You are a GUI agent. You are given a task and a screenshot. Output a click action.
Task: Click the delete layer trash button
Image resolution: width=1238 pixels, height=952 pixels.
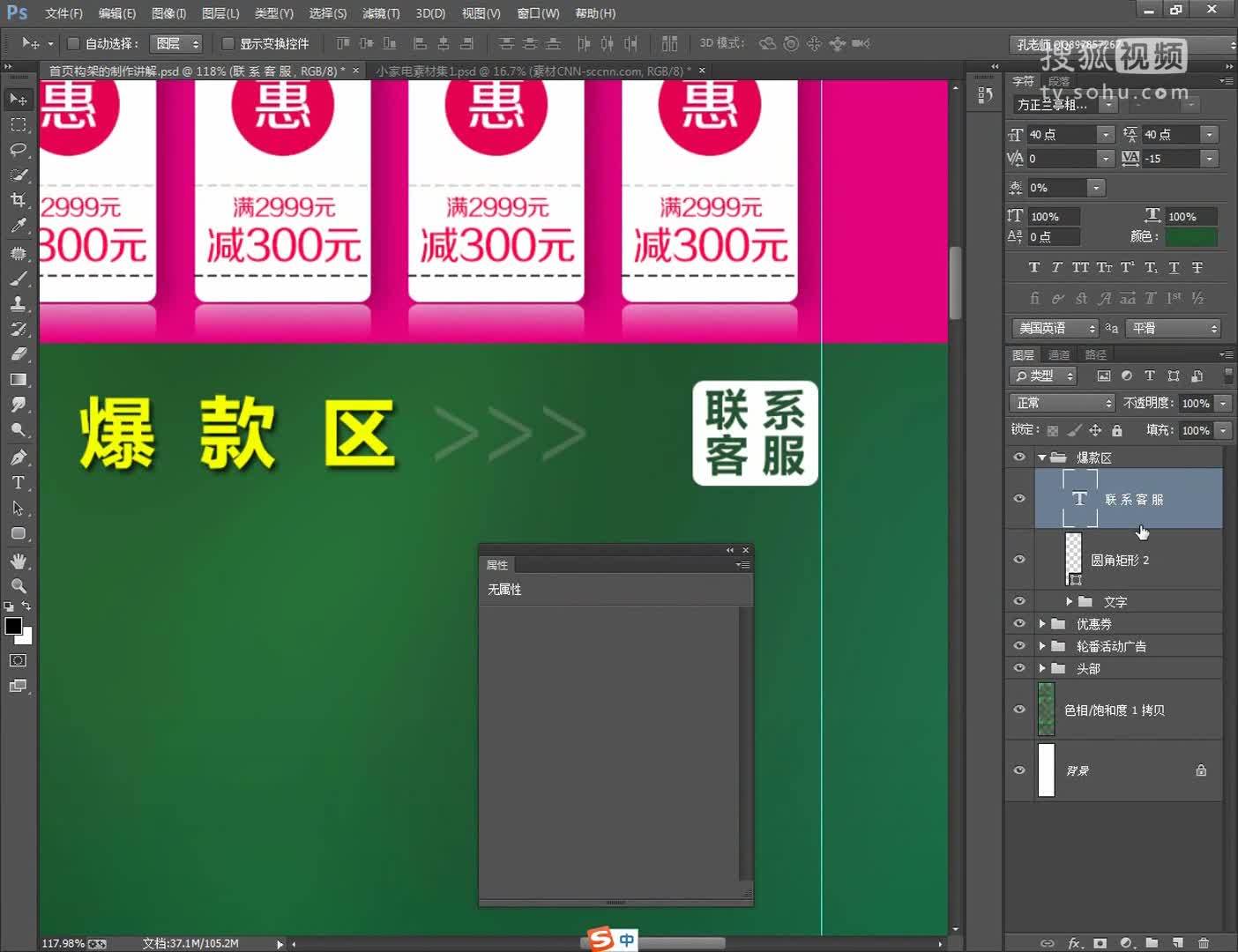[x=1204, y=943]
